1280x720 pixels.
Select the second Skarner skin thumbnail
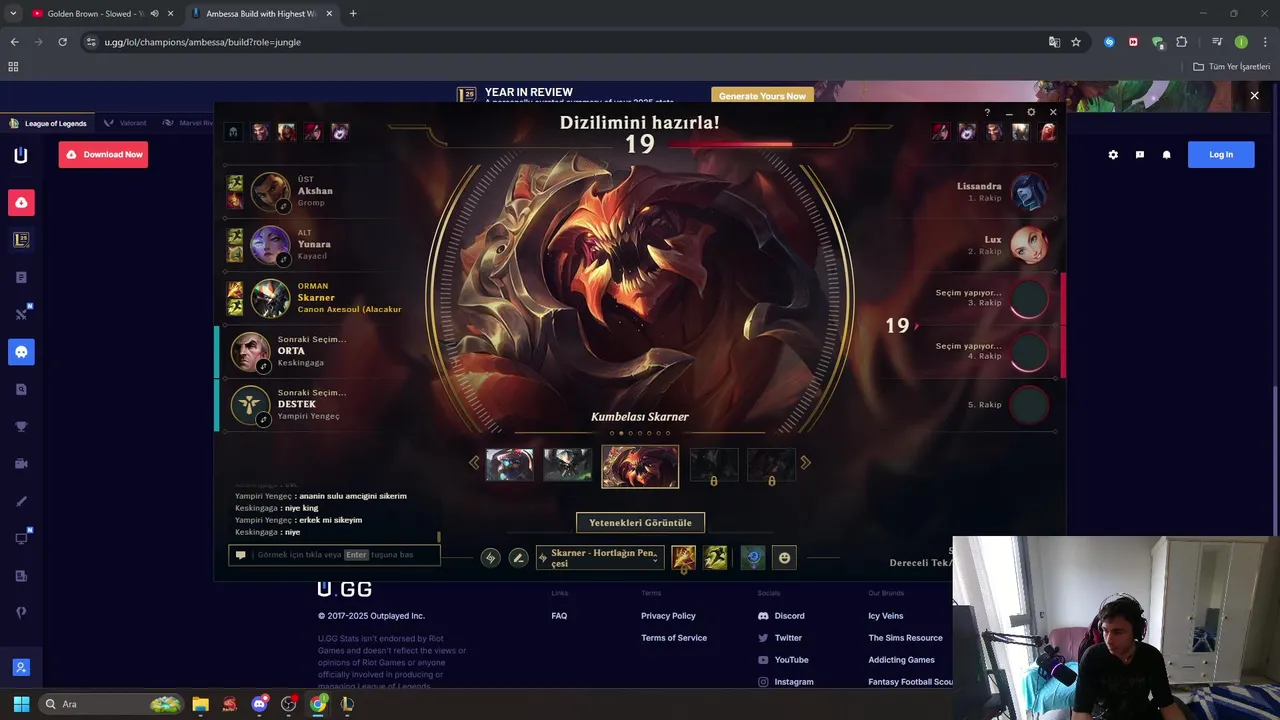coord(568,465)
